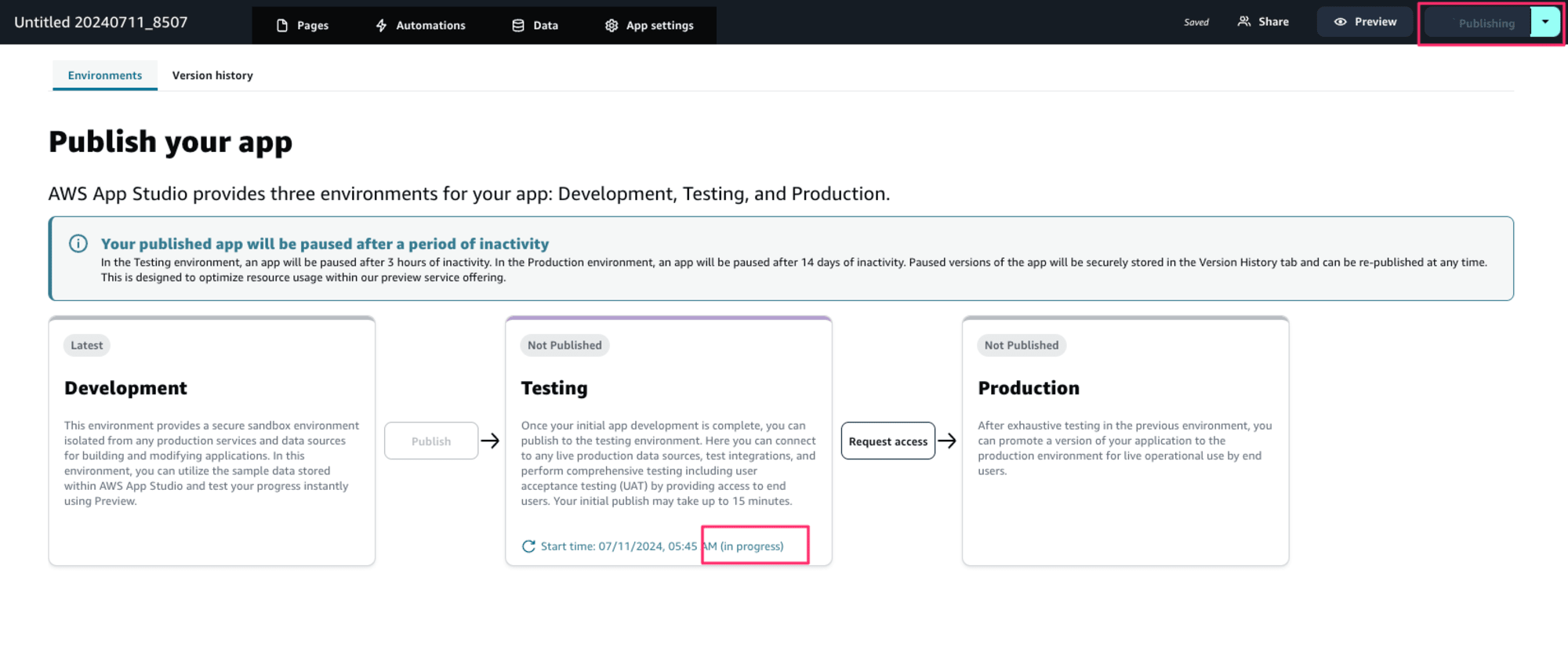Click the arrow after Request access
1568x653 pixels.
click(x=947, y=441)
